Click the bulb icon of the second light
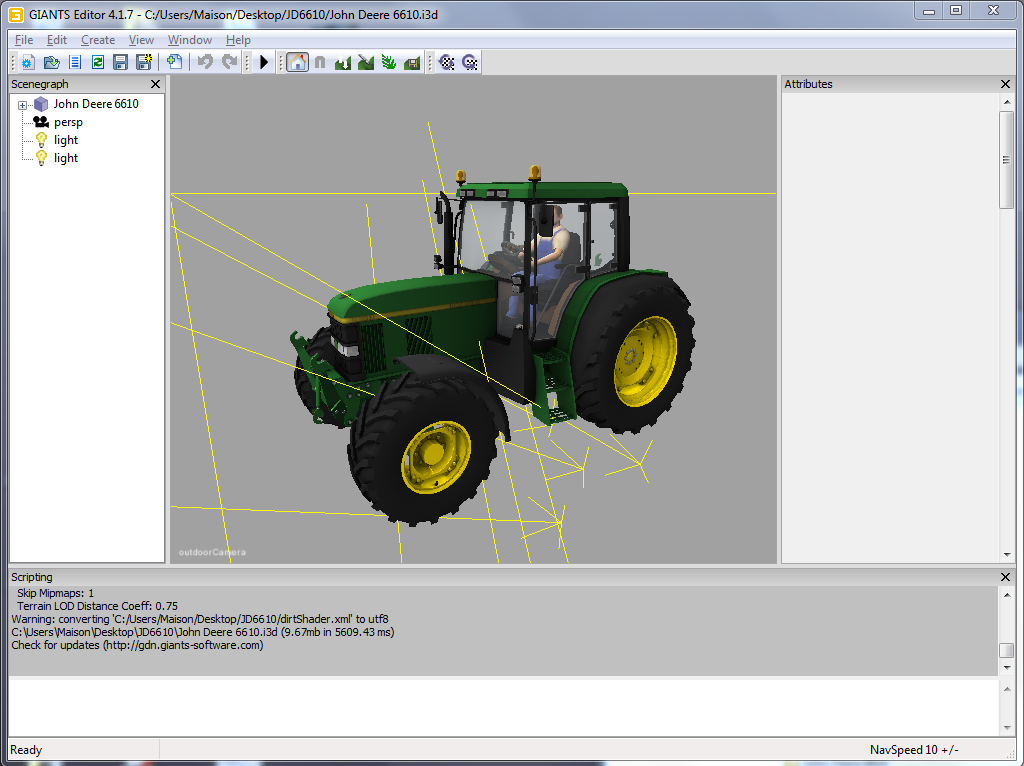This screenshot has width=1024, height=766. coord(41,158)
